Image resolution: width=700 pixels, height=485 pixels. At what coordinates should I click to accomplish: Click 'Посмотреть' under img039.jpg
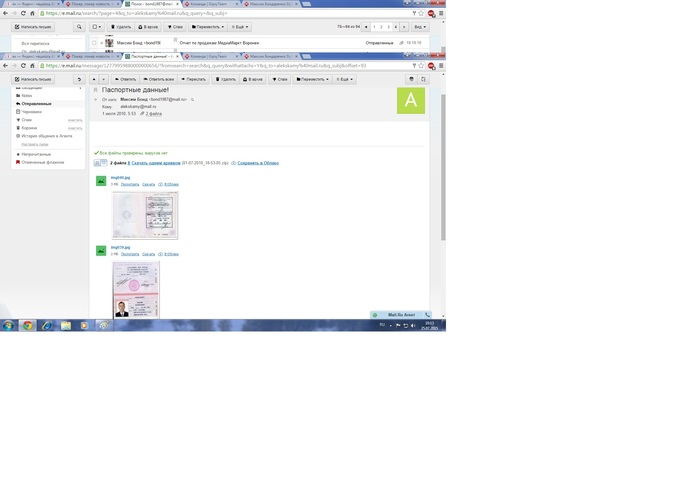coord(130,254)
